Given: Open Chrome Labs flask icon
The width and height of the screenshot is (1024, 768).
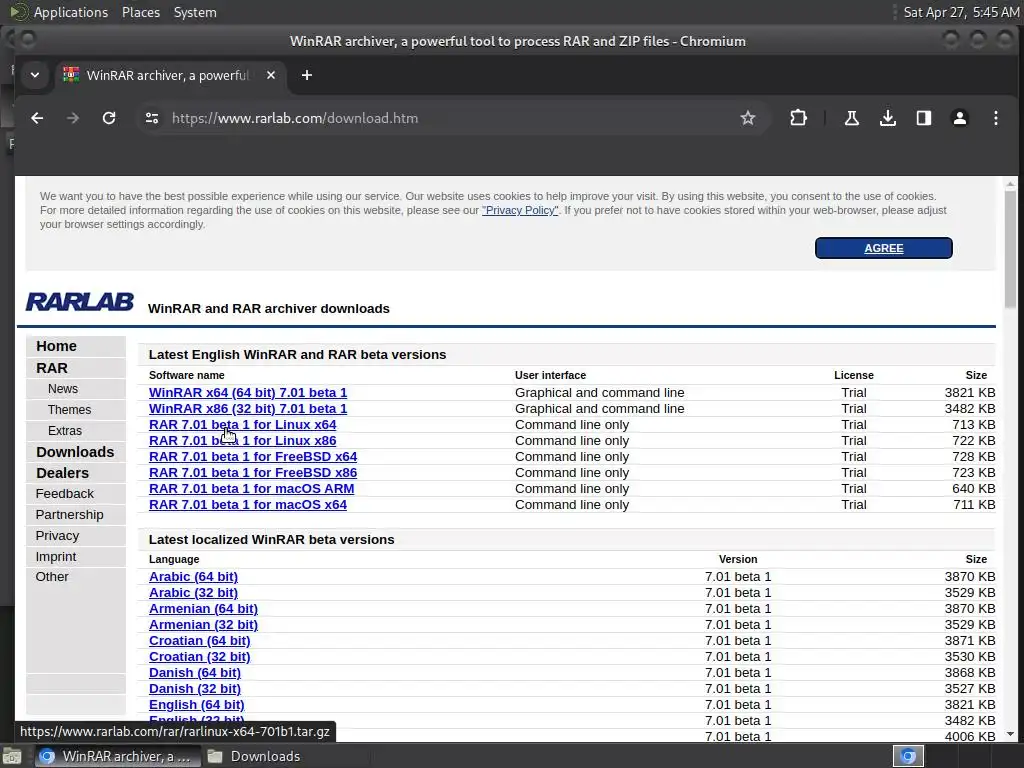Looking at the screenshot, I should pos(851,118).
